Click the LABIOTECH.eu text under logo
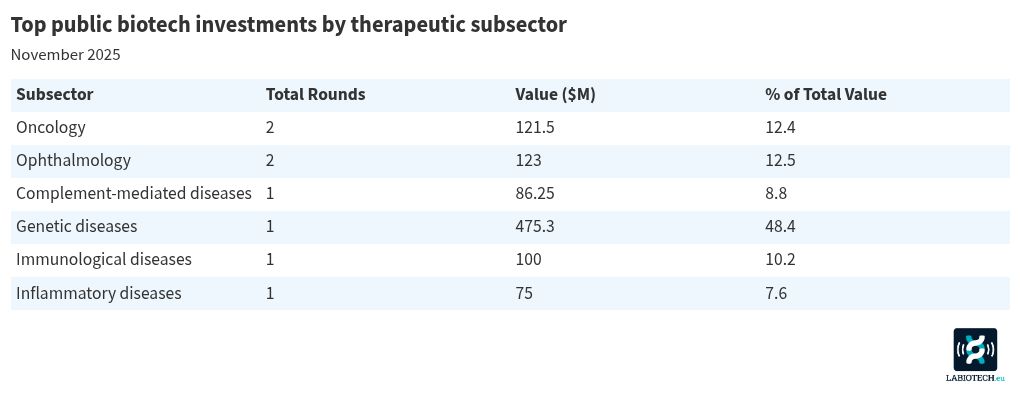Screen dimensions: 1020x401 click(x=975, y=378)
